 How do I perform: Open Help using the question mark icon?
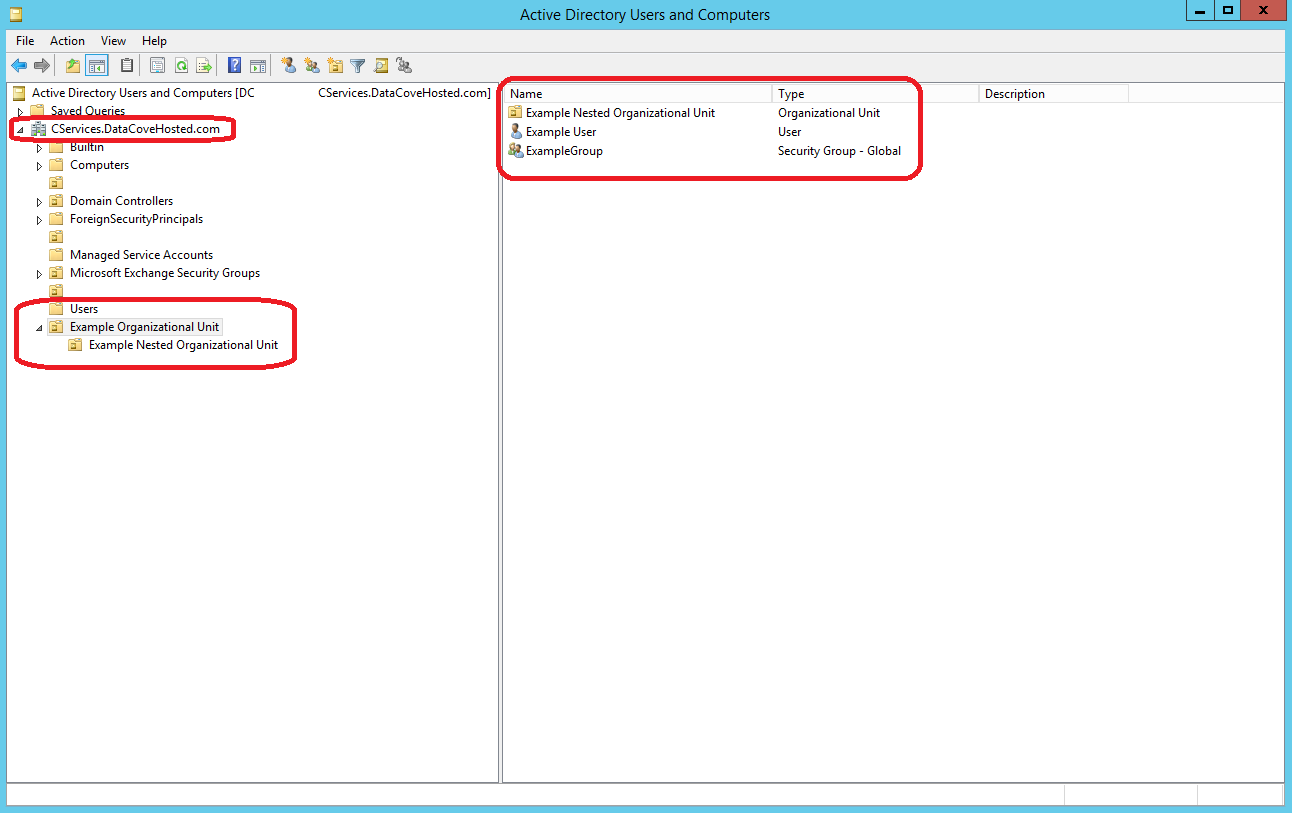point(233,65)
